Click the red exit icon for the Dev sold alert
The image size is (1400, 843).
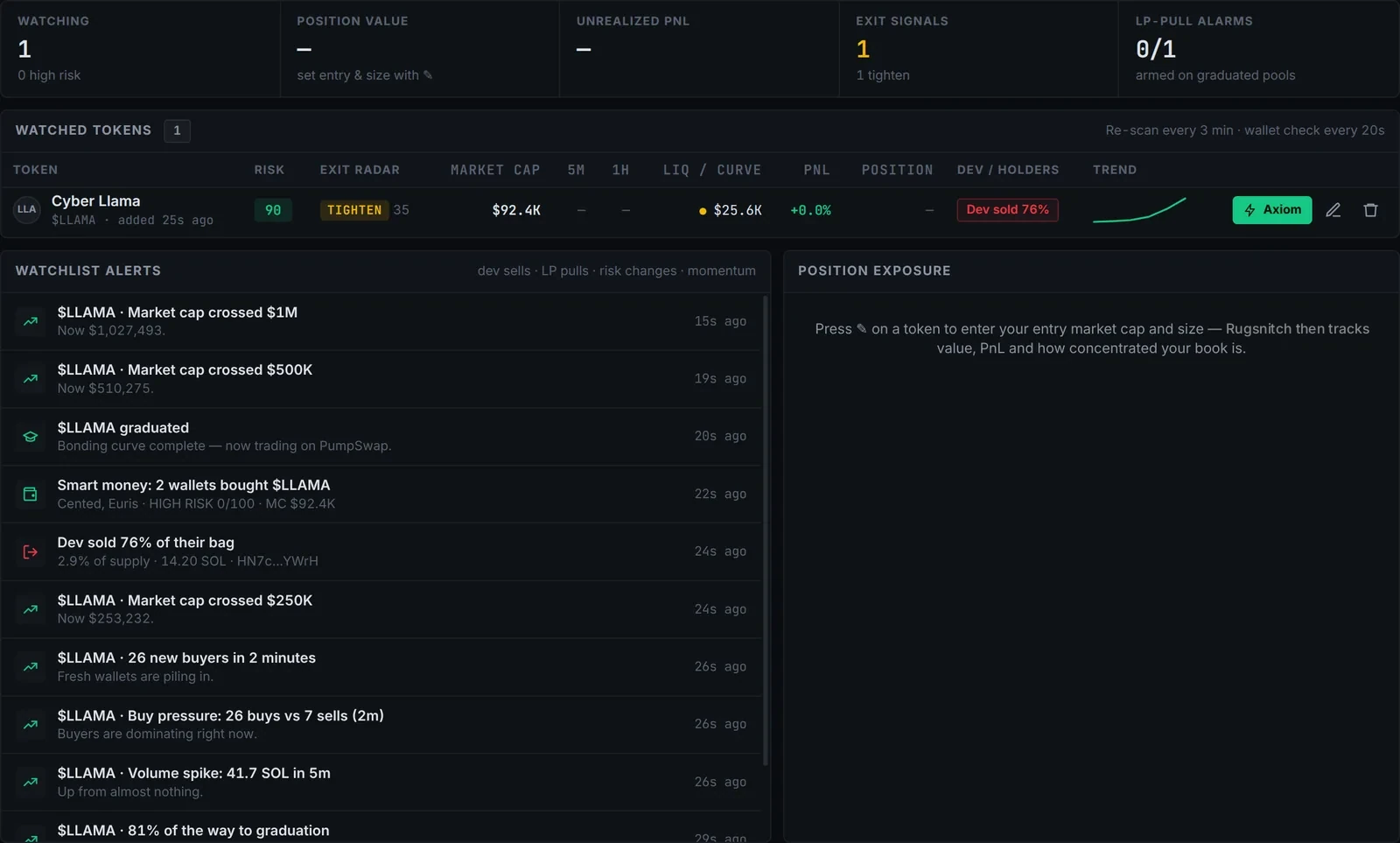pyautogui.click(x=31, y=551)
